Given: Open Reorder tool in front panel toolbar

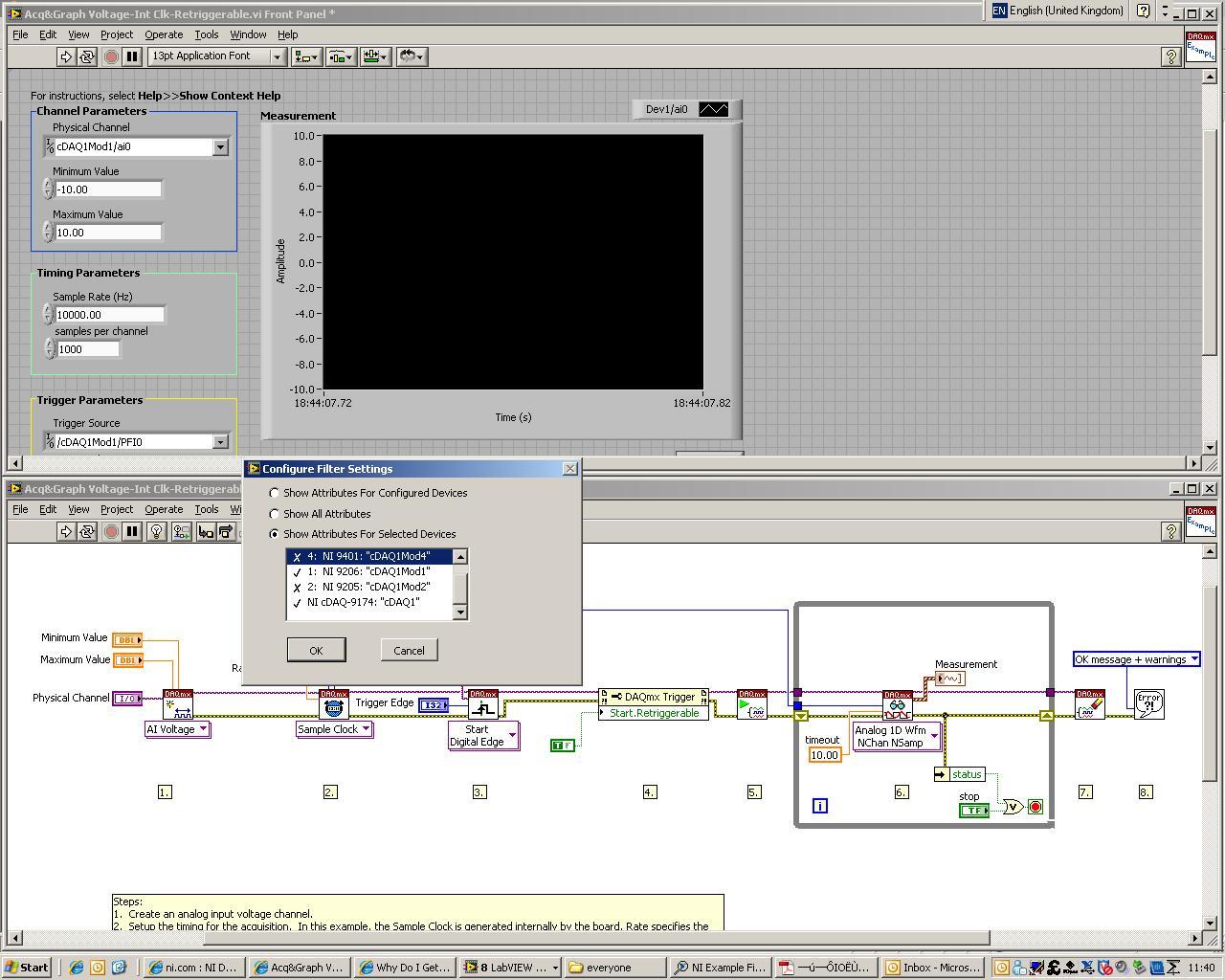Looking at the screenshot, I should coord(411,56).
